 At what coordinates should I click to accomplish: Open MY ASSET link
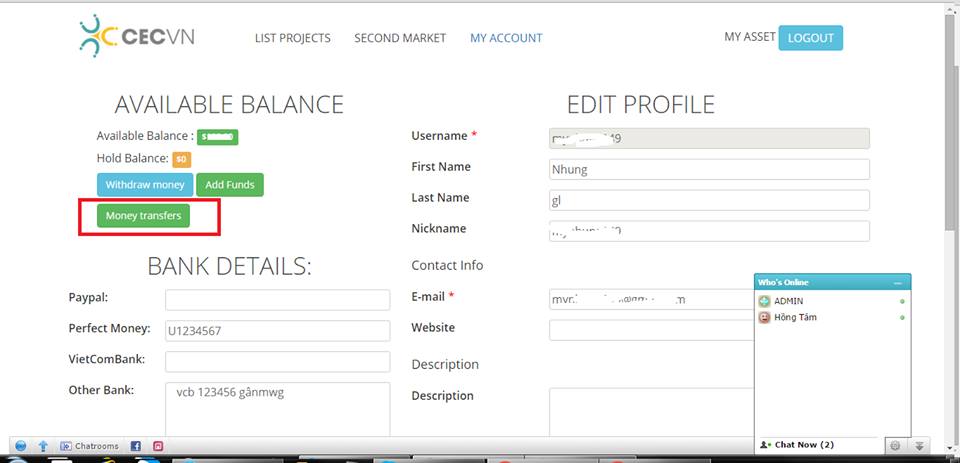[750, 37]
